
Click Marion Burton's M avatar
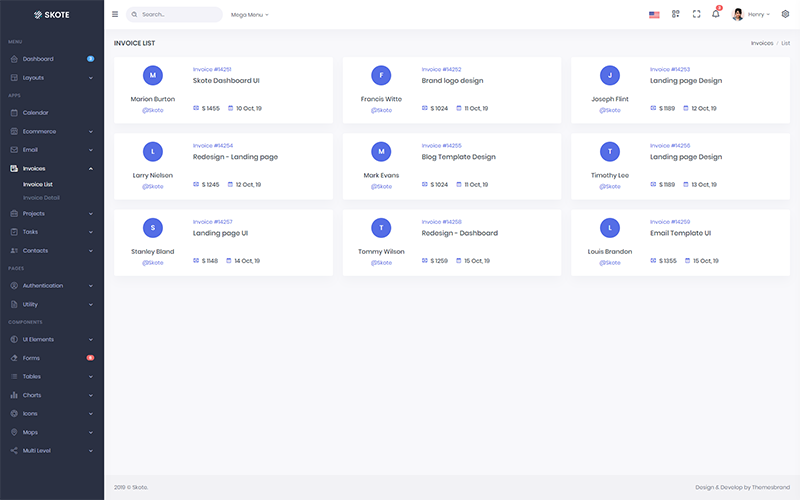point(153,75)
